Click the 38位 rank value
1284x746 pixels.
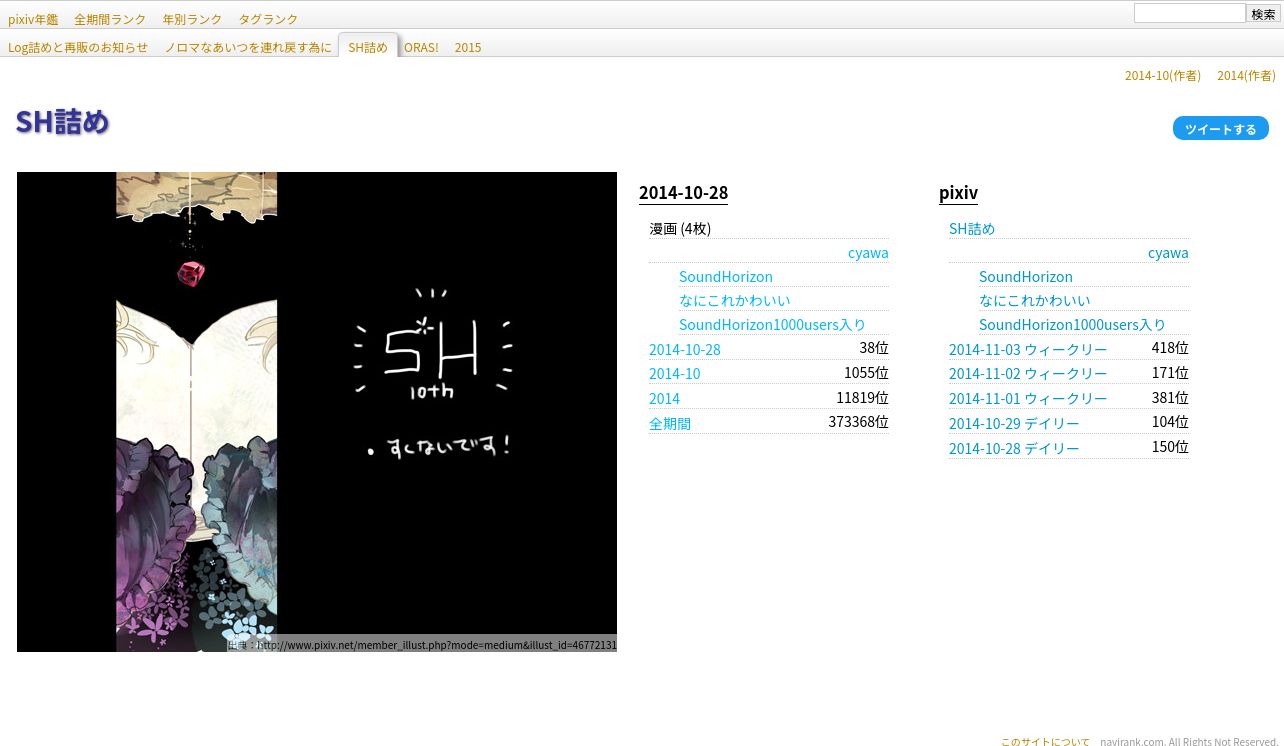tap(874, 348)
